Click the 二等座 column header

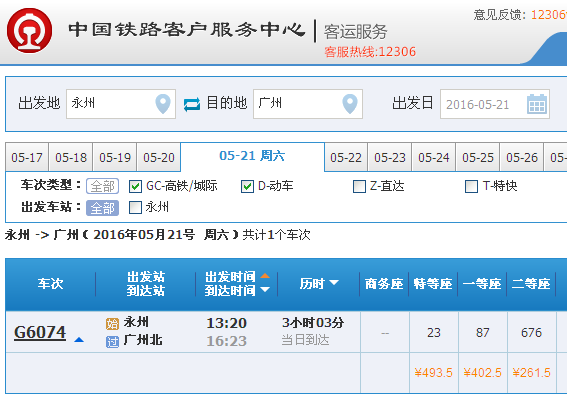pyautogui.click(x=531, y=284)
